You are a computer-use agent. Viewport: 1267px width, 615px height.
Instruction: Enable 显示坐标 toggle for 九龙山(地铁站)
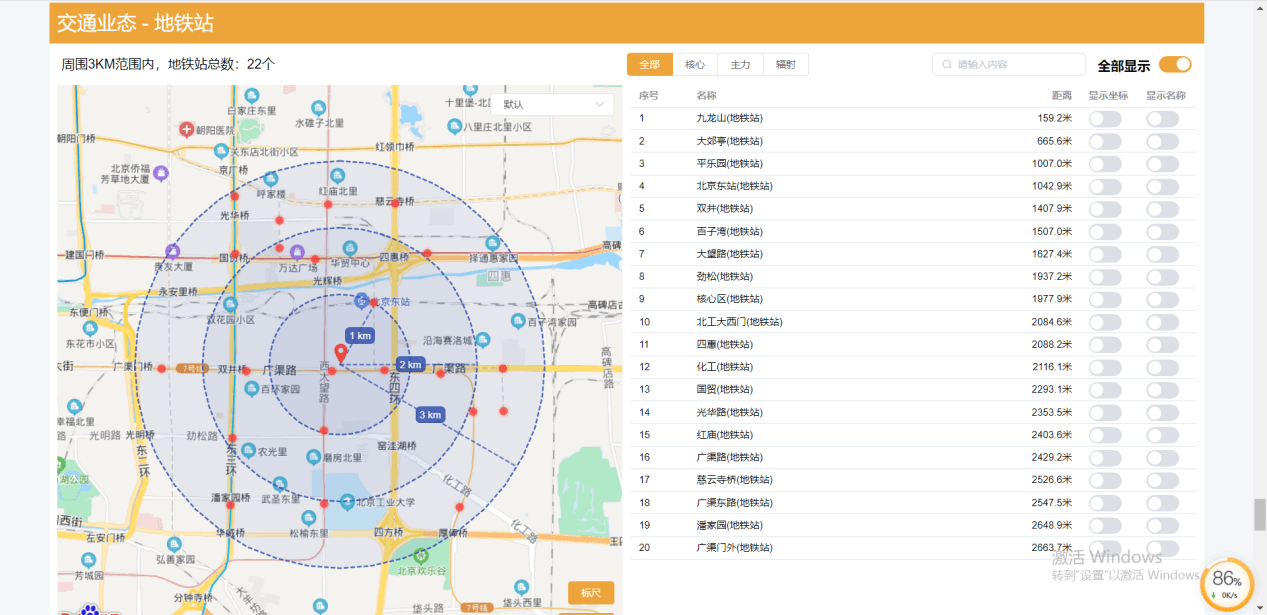click(x=1105, y=118)
